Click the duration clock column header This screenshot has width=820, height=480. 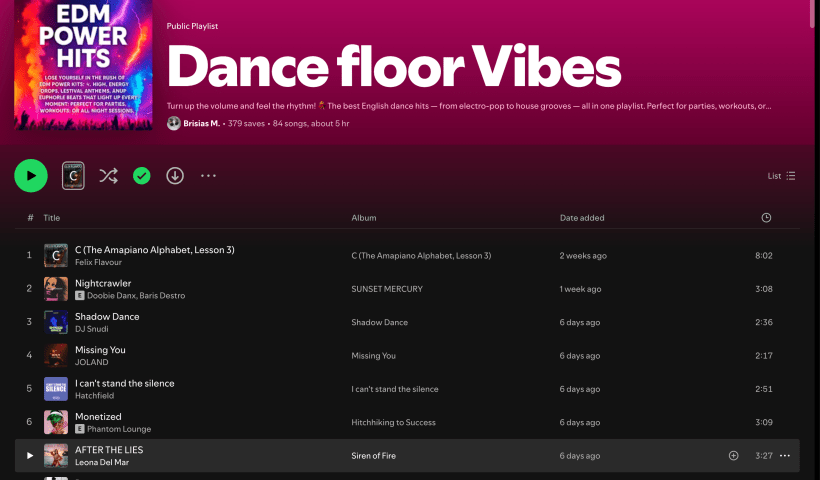[x=766, y=218]
